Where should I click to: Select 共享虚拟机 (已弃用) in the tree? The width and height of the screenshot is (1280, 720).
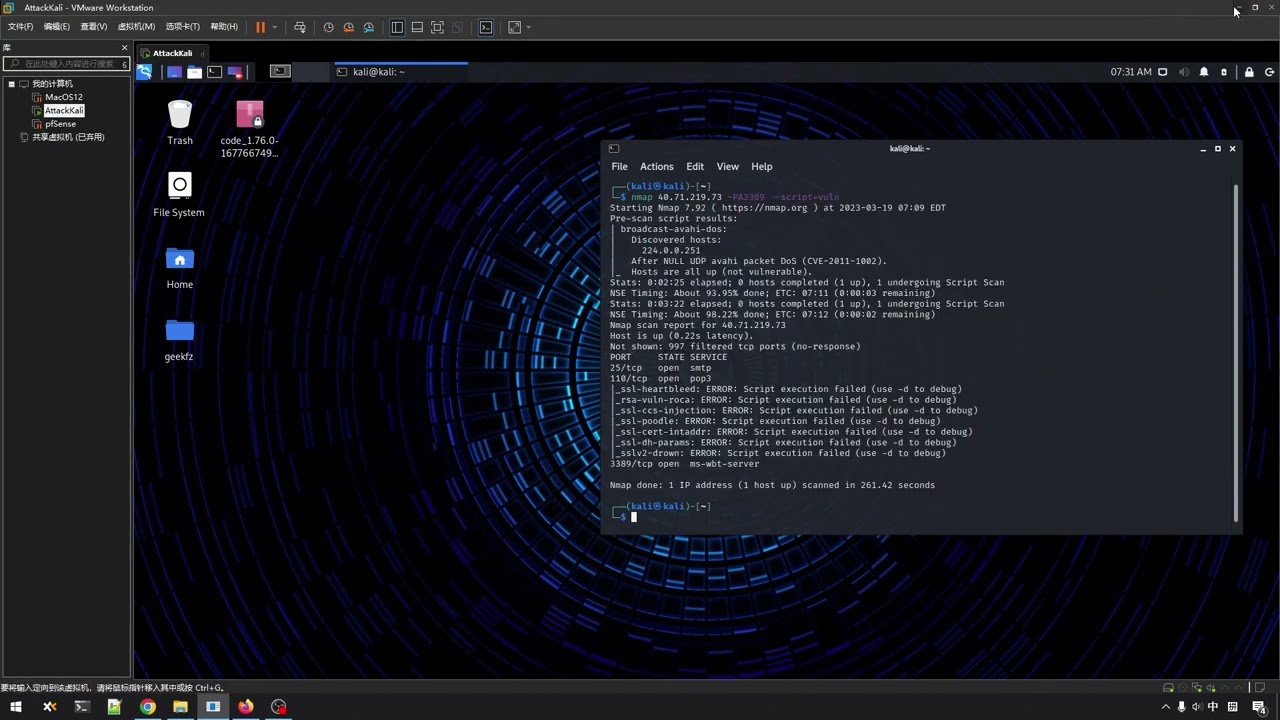pyautogui.click(x=67, y=137)
